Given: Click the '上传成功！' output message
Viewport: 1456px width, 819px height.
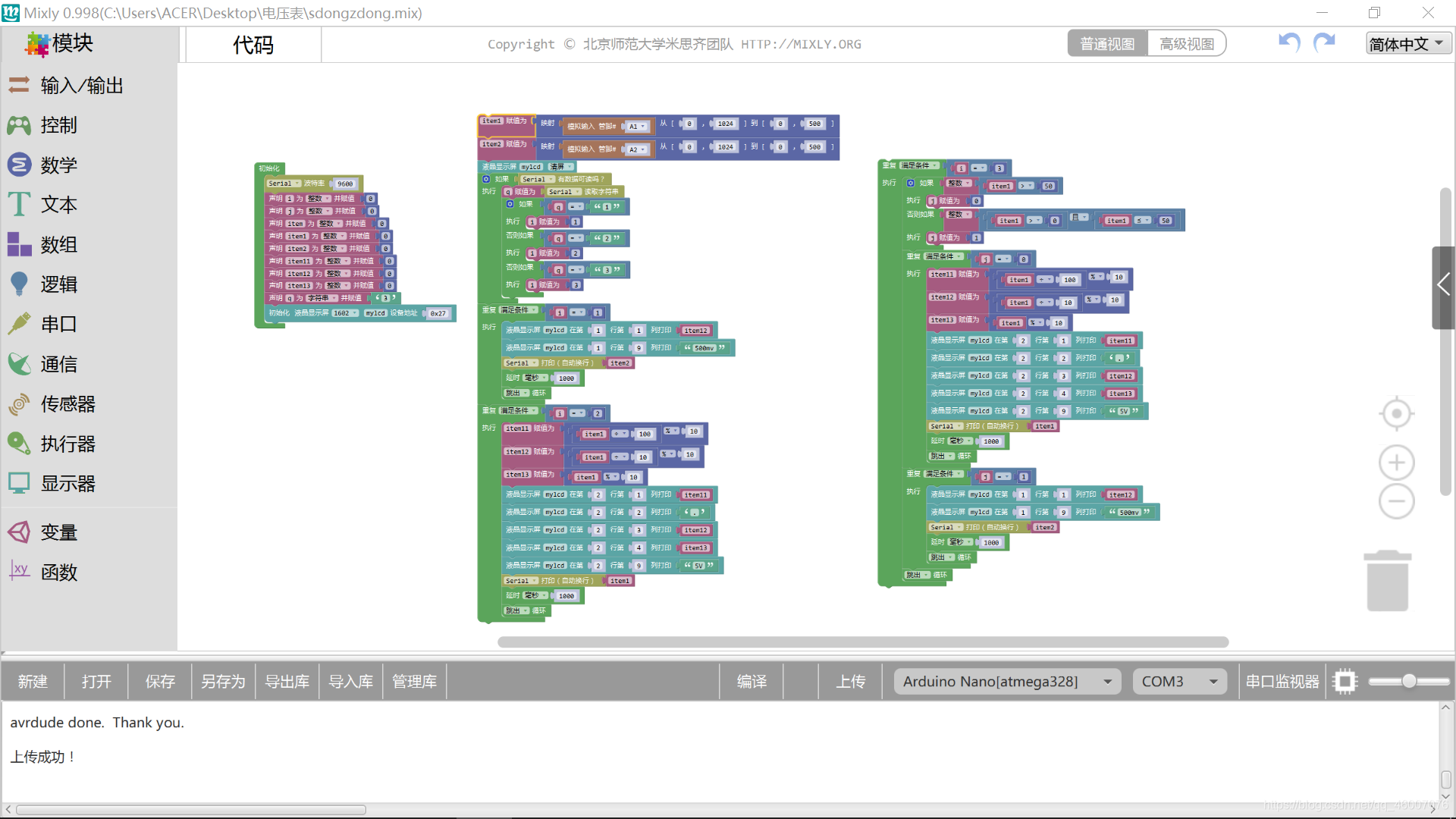Looking at the screenshot, I should click(x=43, y=757).
